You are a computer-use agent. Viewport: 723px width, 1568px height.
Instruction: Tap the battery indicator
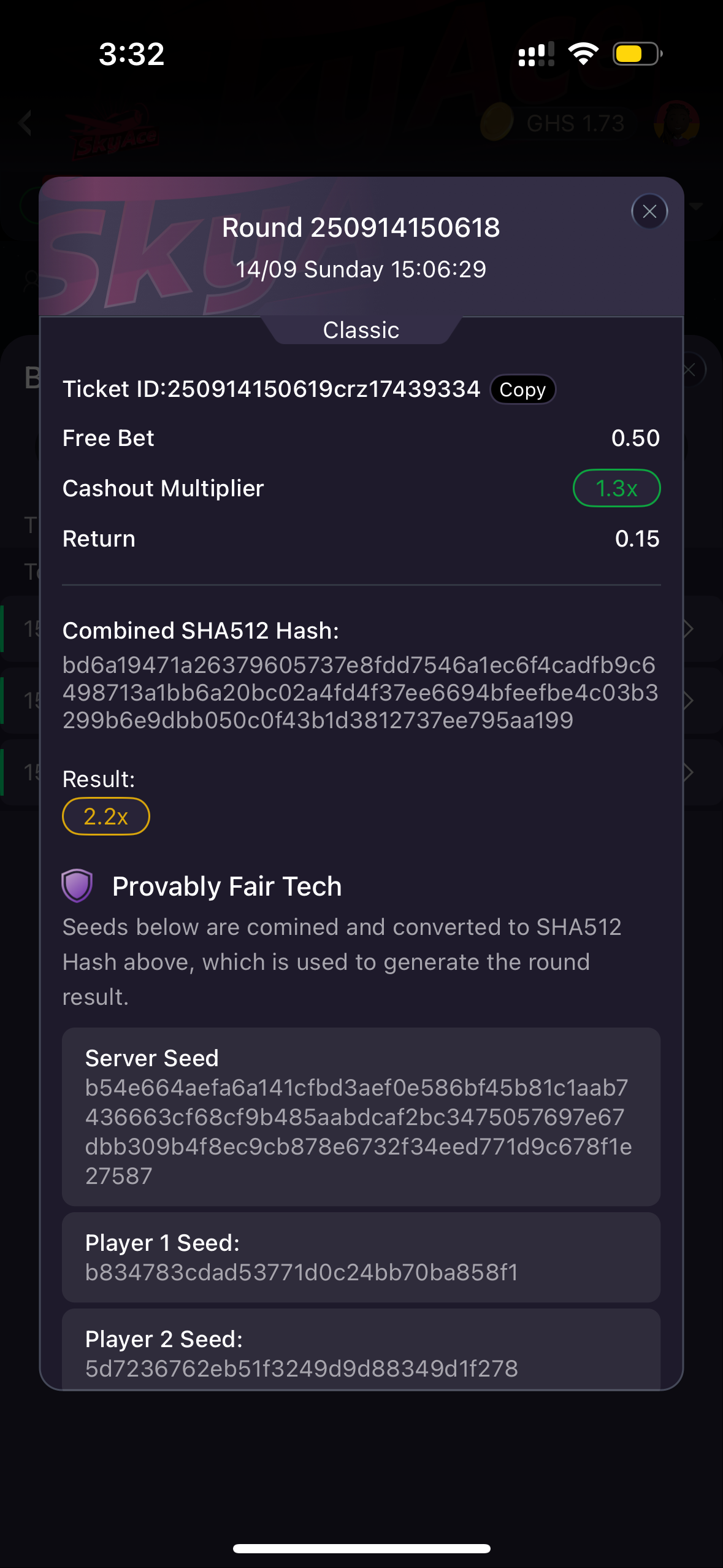pyautogui.click(x=637, y=54)
